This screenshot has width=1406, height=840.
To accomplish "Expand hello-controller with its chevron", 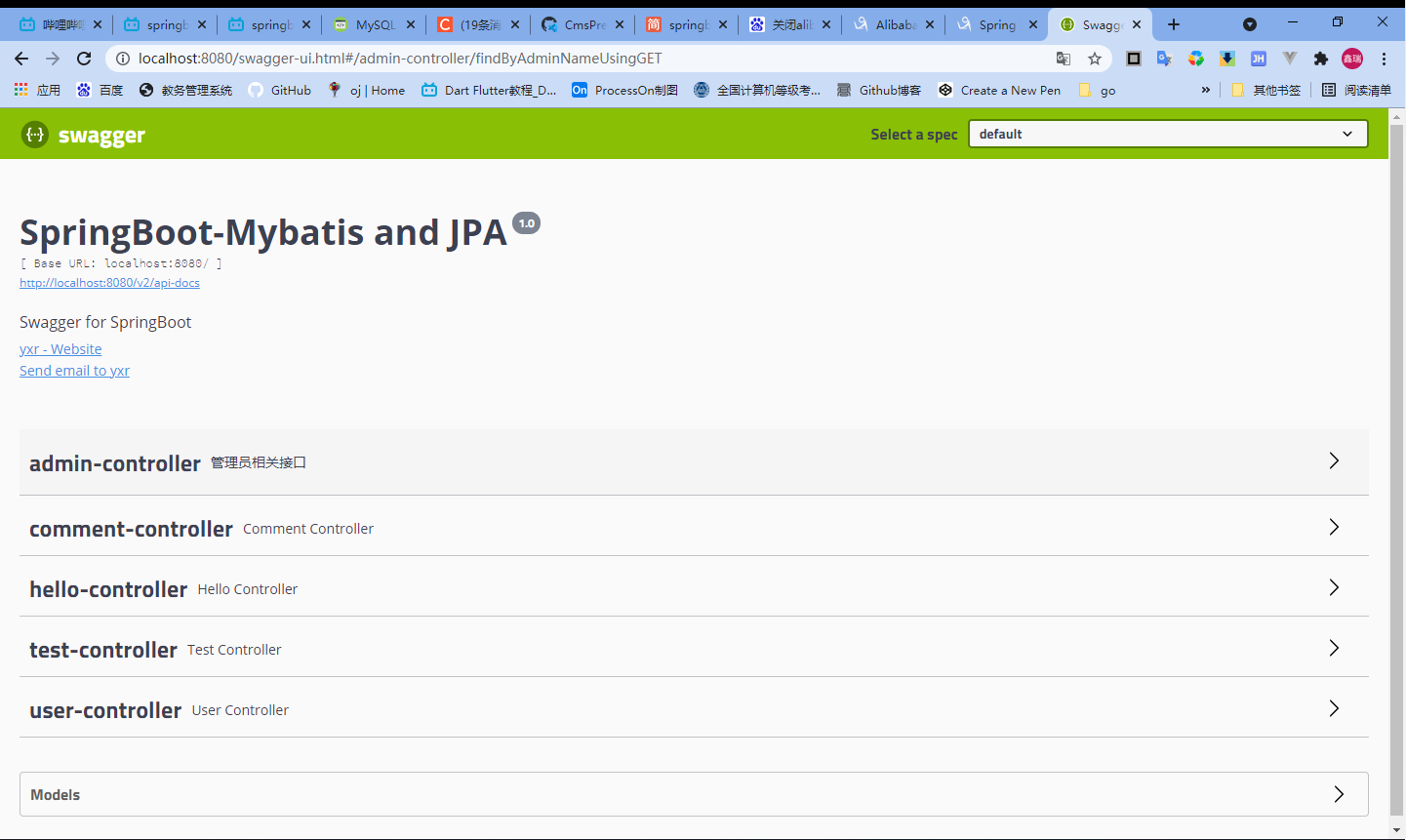I will 1334,587.
